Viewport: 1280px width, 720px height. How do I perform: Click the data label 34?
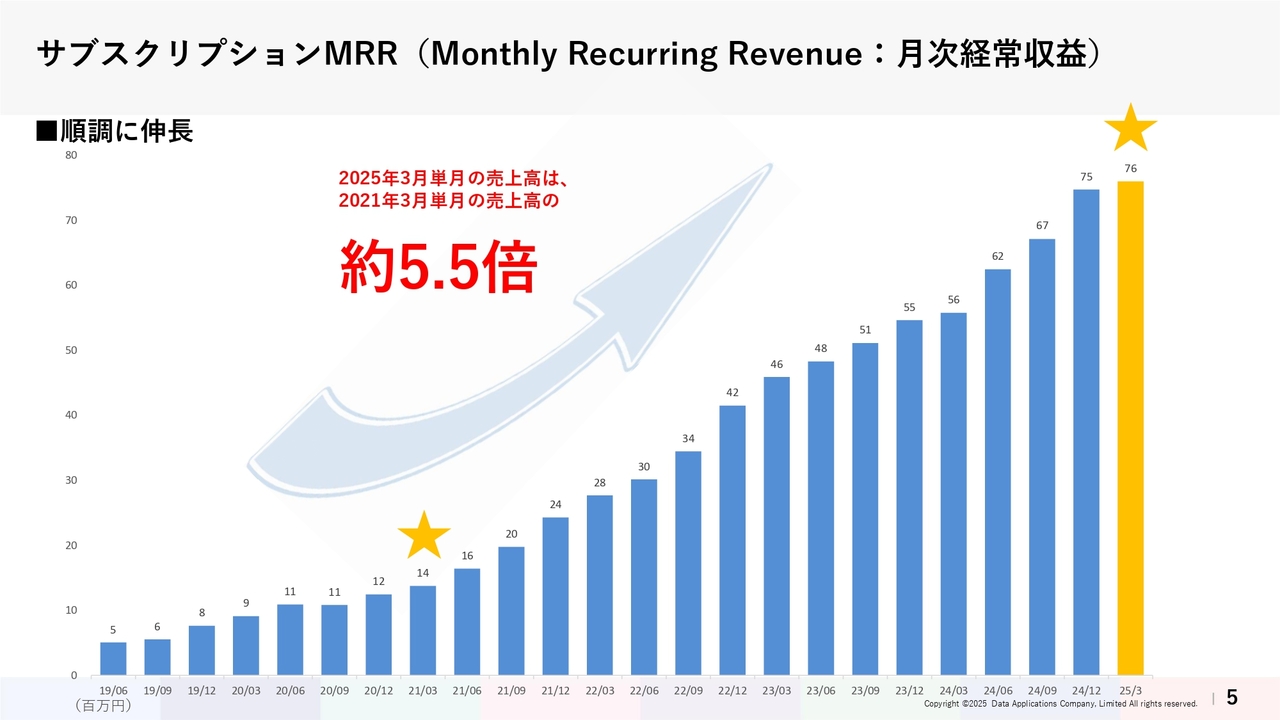pyautogui.click(x=688, y=438)
